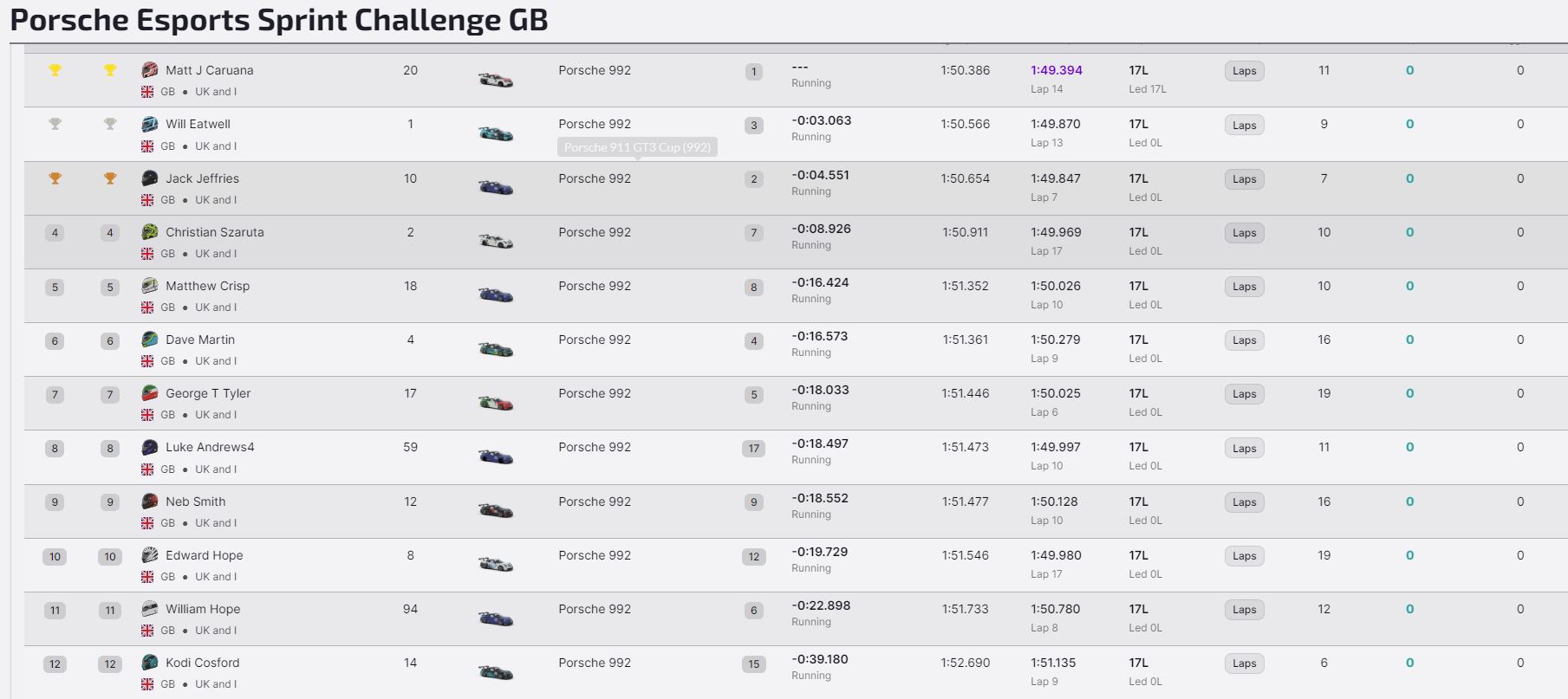Open driver Kodi Cosford
The width and height of the screenshot is (1568, 699).
202,663
